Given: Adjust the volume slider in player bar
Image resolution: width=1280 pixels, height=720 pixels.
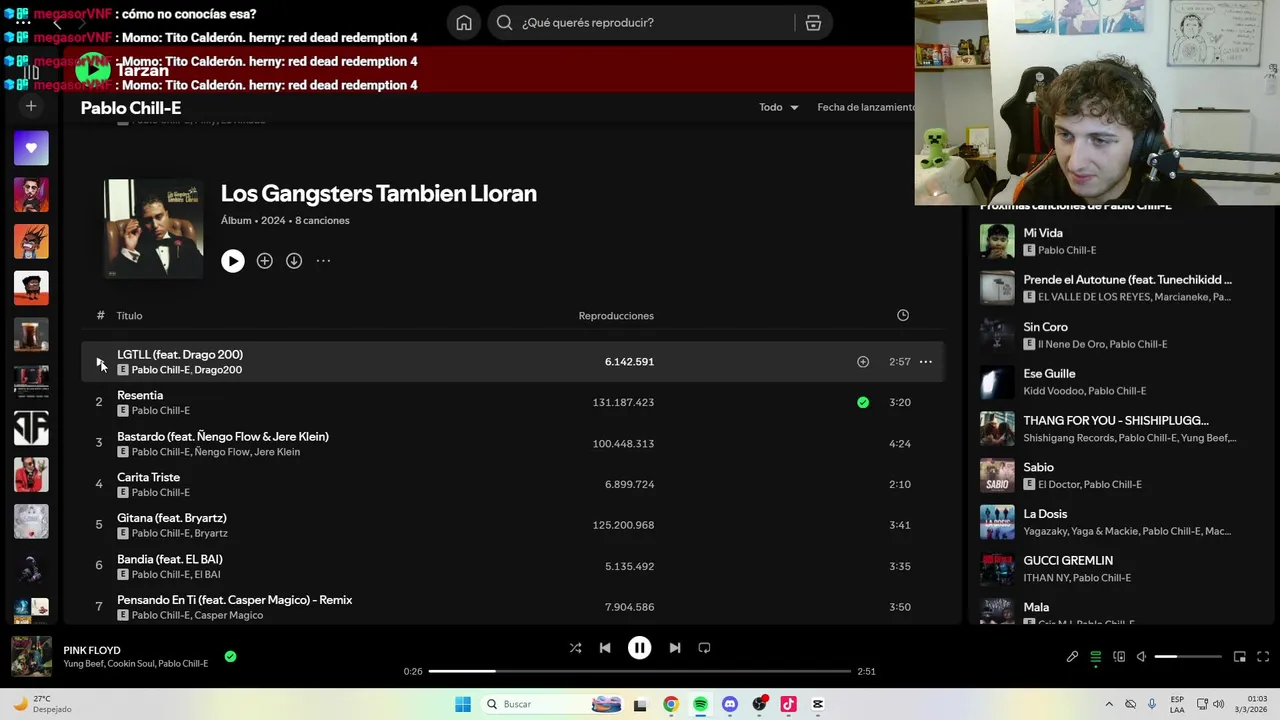Looking at the screenshot, I should point(1188,657).
